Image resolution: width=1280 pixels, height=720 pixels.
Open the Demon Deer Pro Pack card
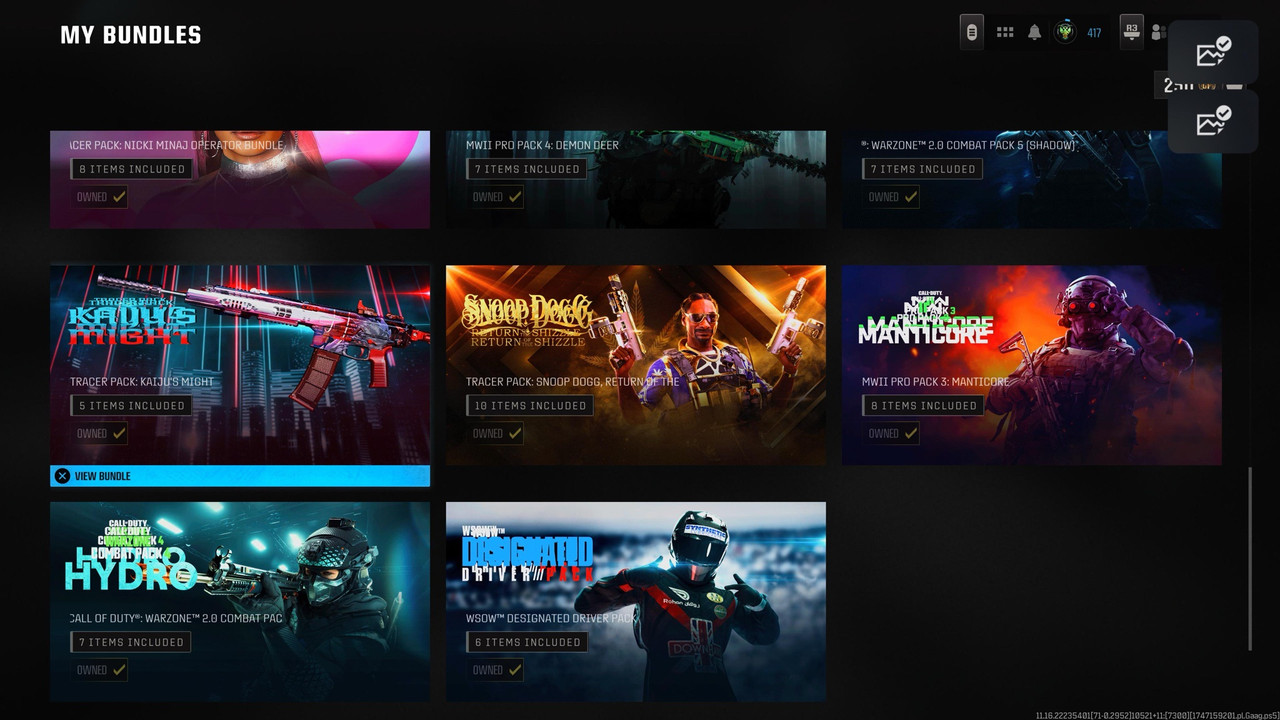coord(636,179)
